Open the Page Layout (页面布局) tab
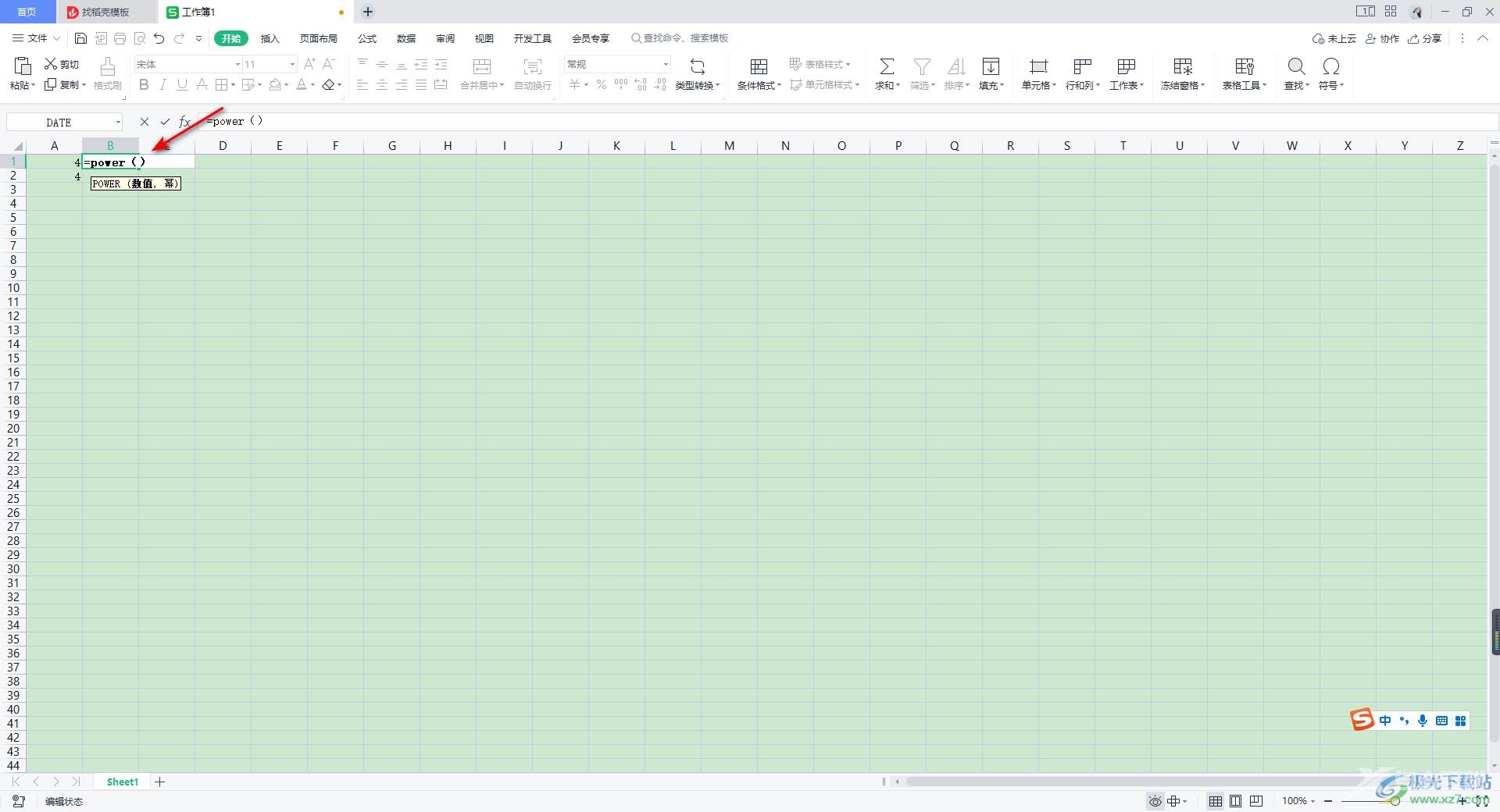The image size is (1500, 812). pos(319,38)
